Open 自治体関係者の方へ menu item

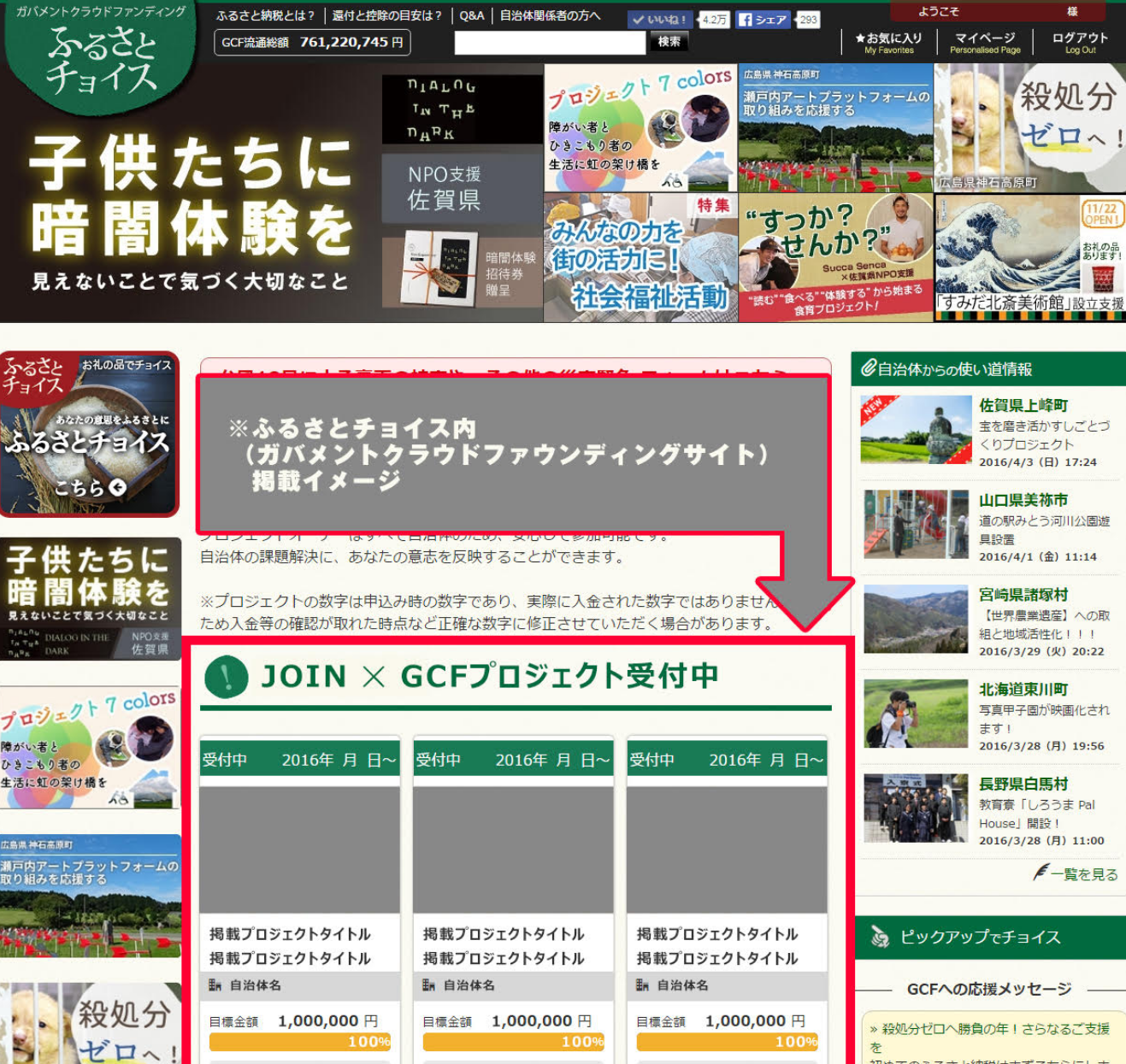tap(551, 15)
